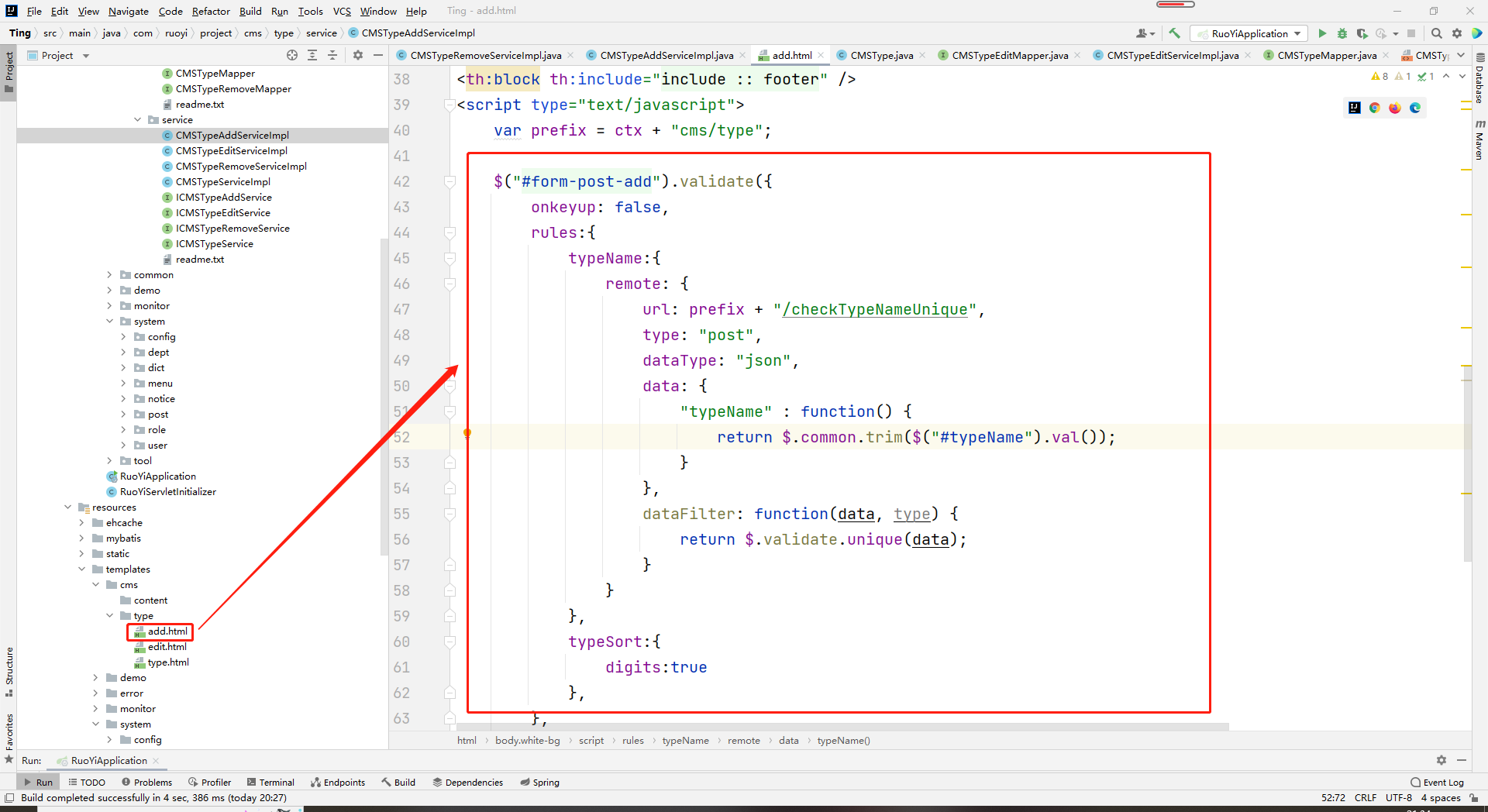Open Database side tool window

tap(1479, 78)
